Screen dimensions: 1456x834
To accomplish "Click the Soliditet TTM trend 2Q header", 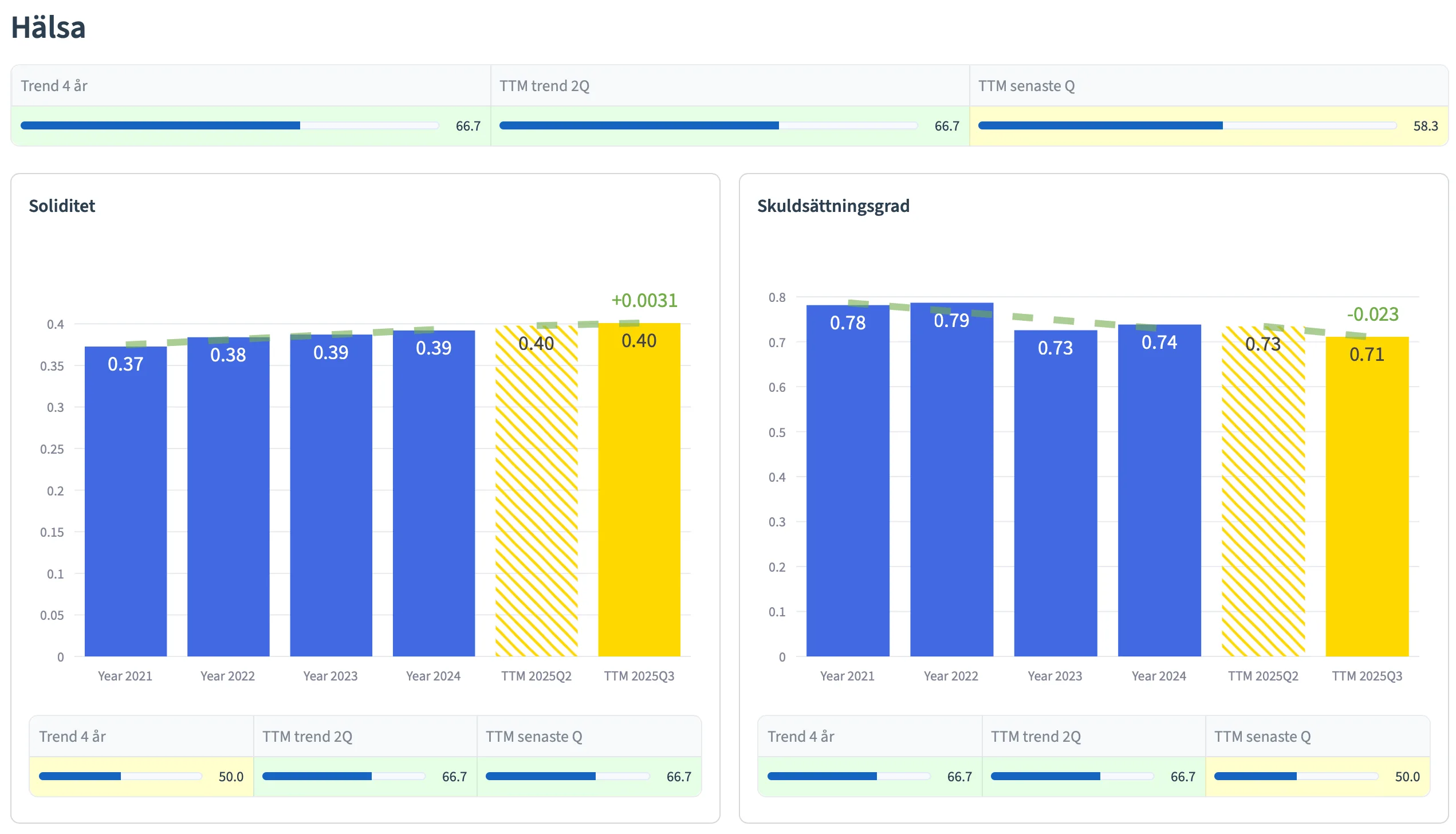I will click(307, 736).
